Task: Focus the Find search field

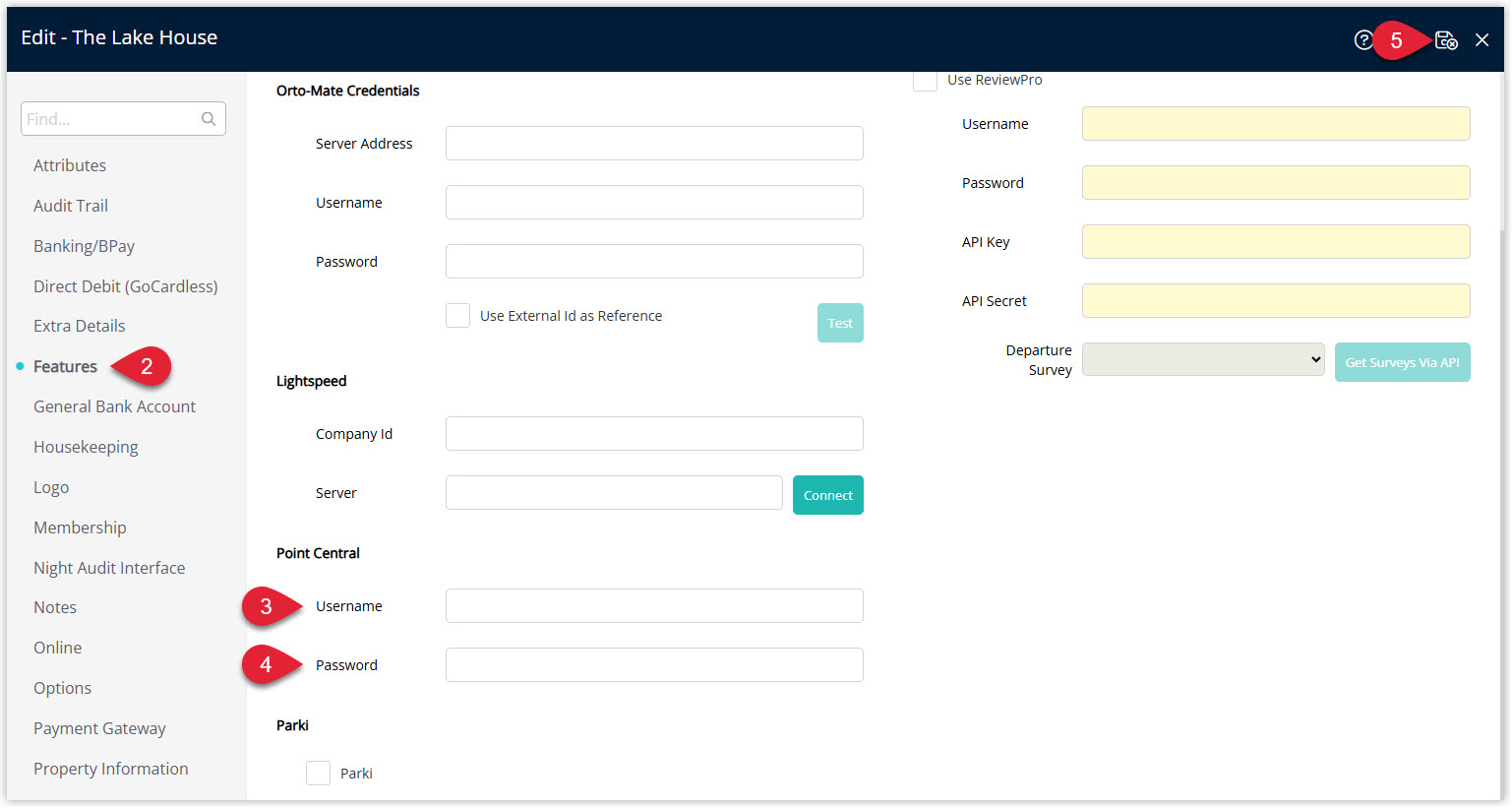Action: (123, 119)
